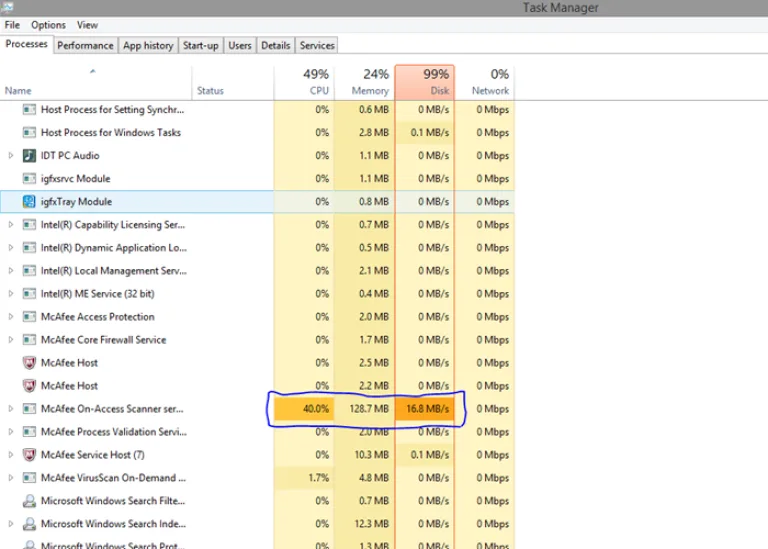Click the first McAfee Host shield icon
Screen dimensions: 768x549
(29, 363)
